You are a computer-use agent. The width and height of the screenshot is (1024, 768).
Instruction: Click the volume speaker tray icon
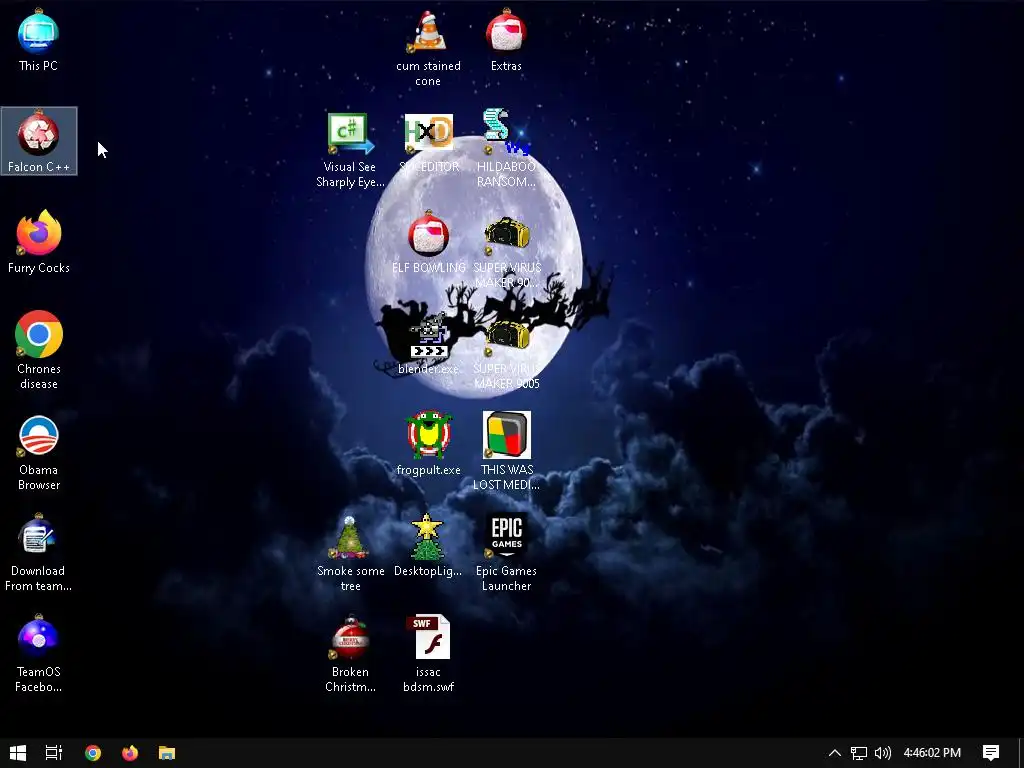pos(882,753)
